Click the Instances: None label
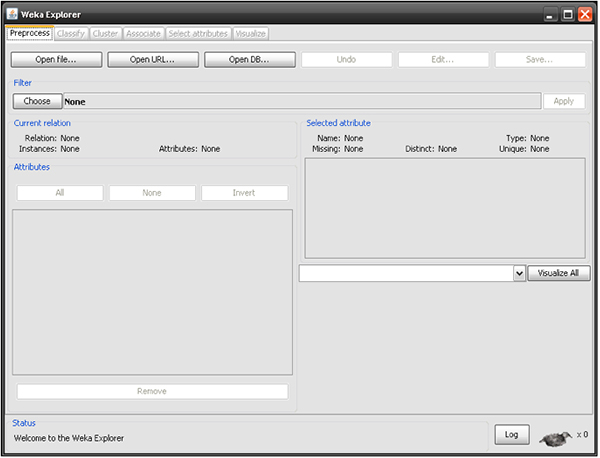 coord(49,149)
